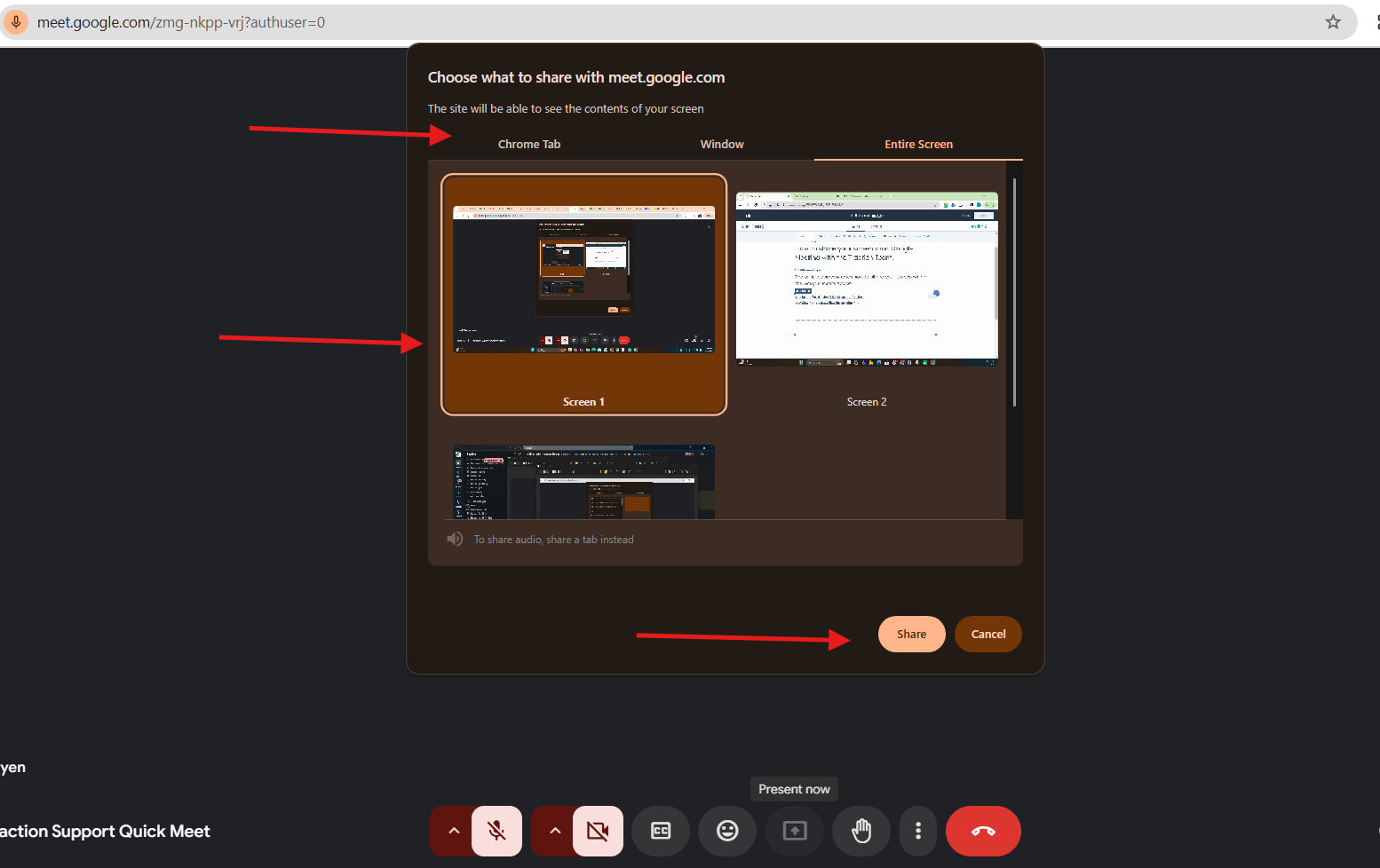Turn on the camera in the Meet toolbar

click(598, 831)
